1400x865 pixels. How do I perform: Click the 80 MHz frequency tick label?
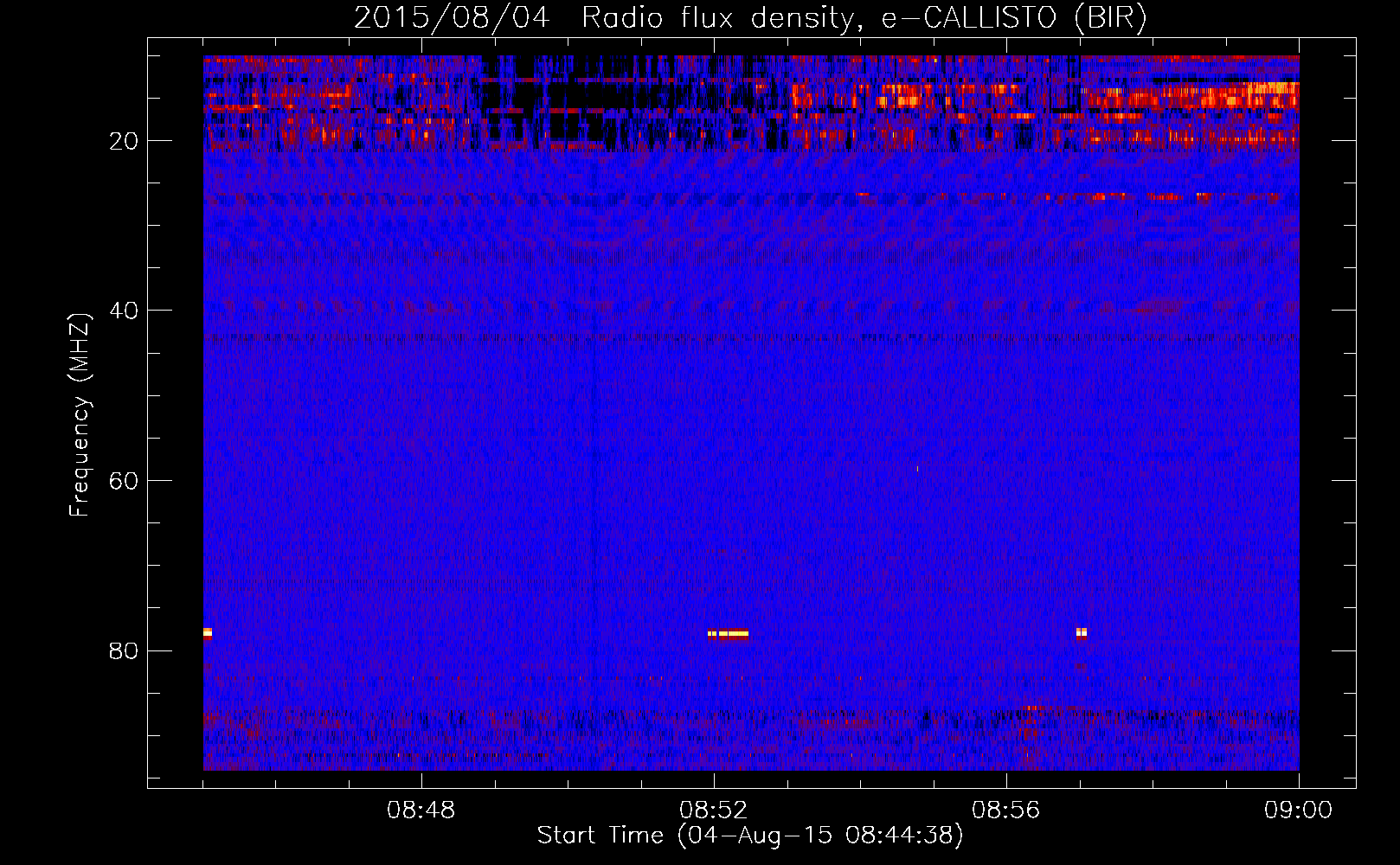point(124,650)
